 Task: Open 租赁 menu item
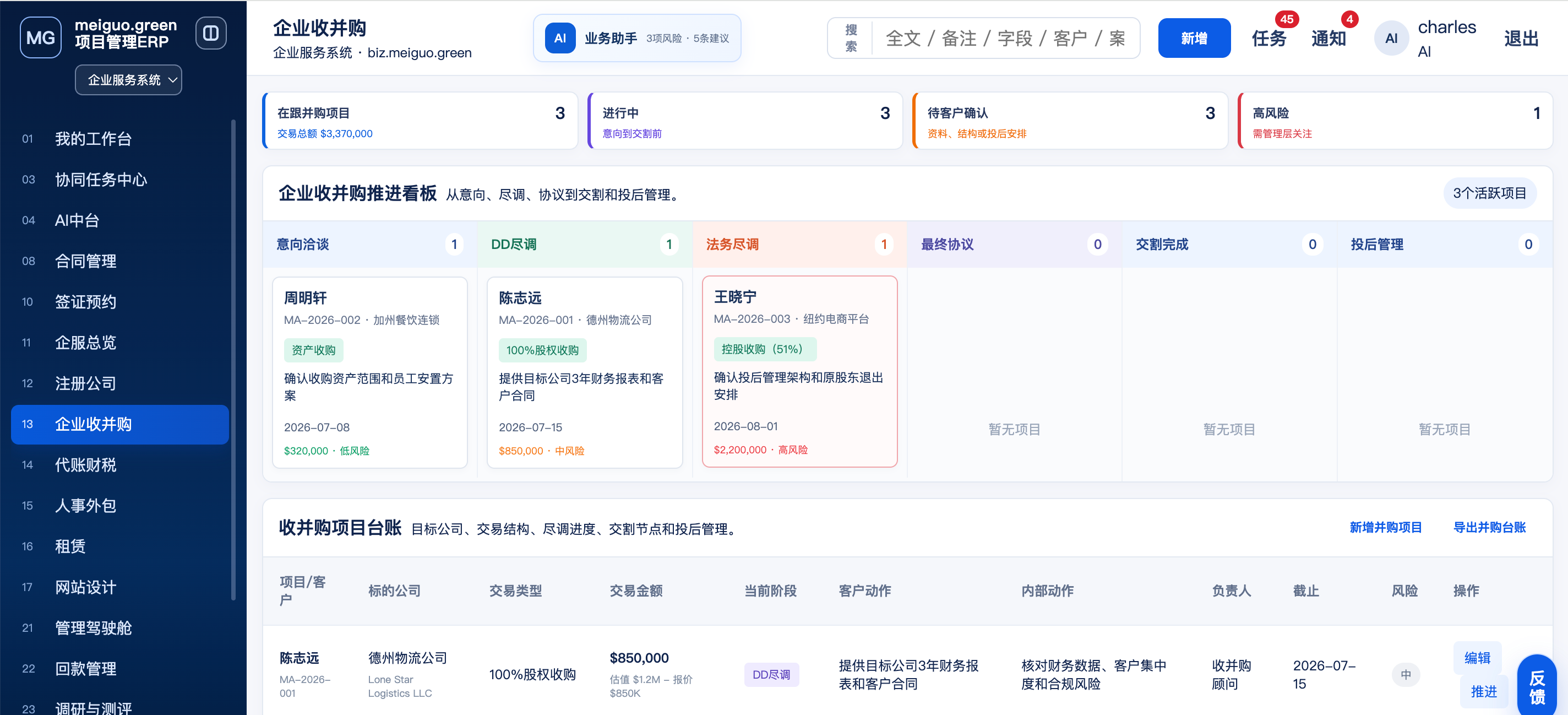click(x=120, y=547)
